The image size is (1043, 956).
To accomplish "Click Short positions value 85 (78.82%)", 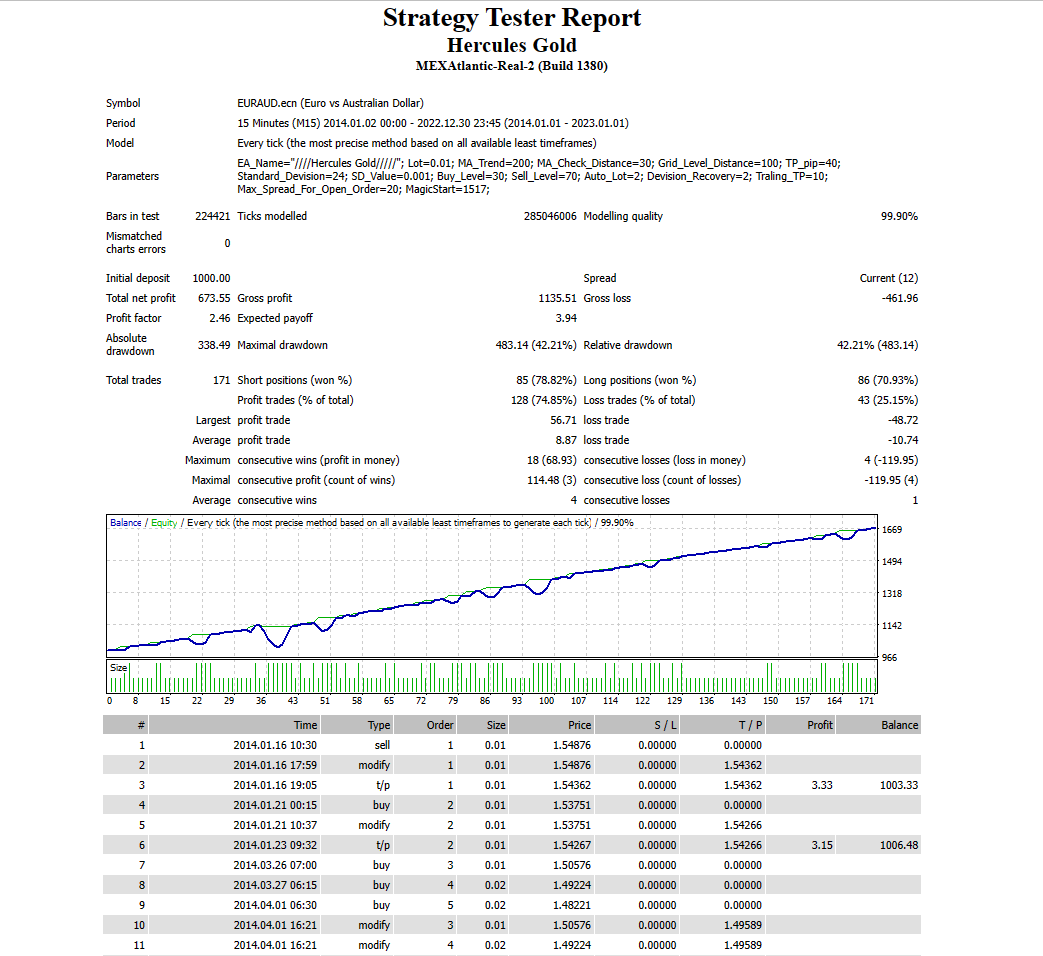I will pyautogui.click(x=546, y=381).
